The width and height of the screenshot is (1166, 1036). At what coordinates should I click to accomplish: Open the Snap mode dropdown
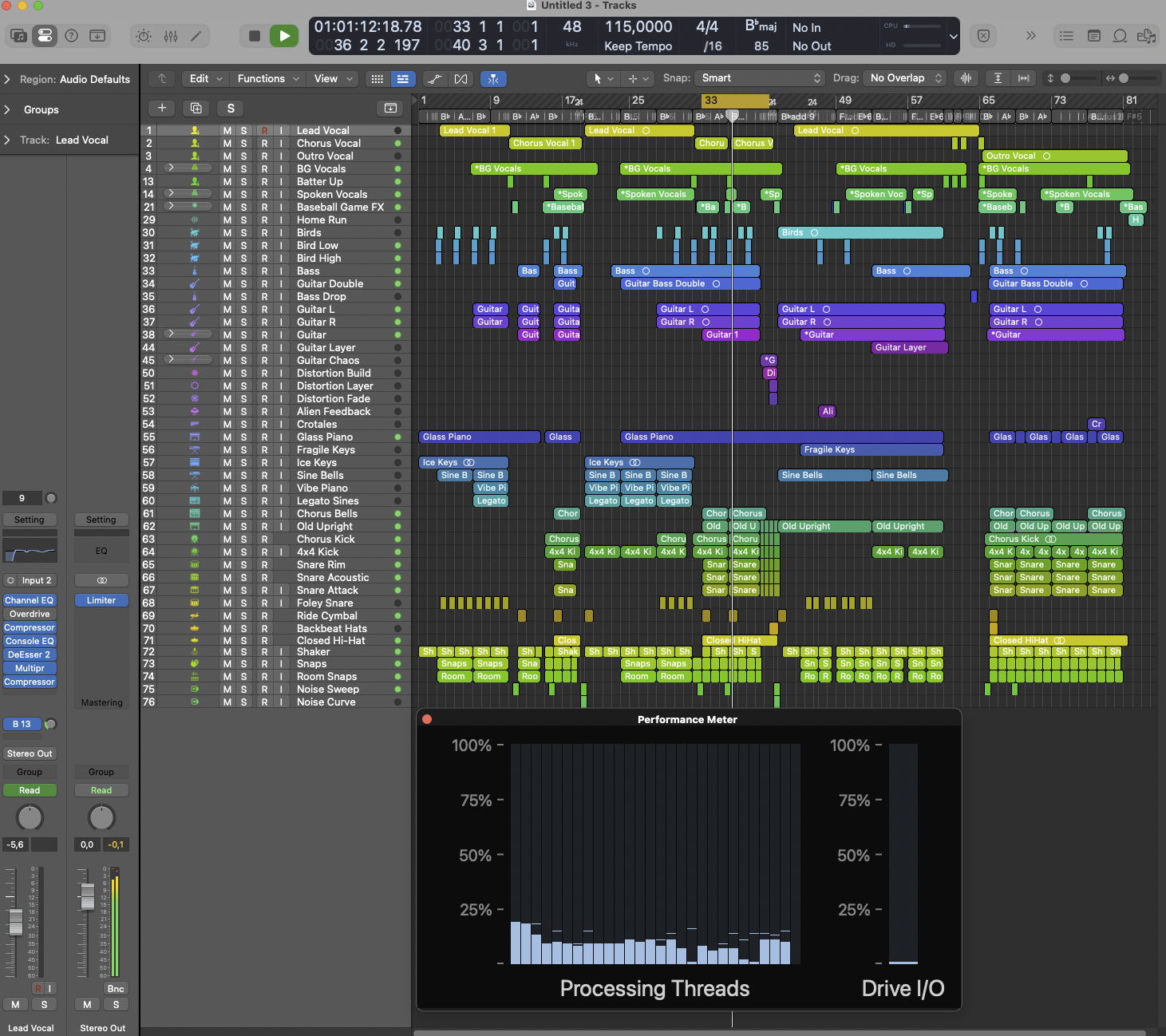(760, 78)
